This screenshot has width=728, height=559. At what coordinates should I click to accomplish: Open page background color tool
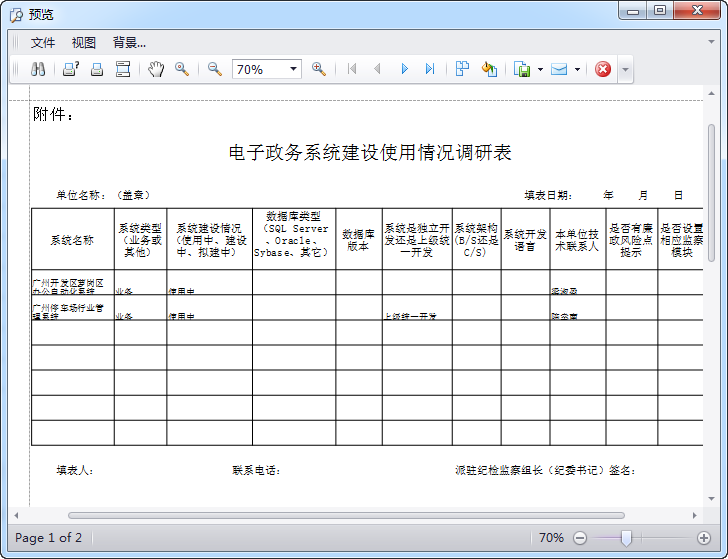tap(489, 69)
